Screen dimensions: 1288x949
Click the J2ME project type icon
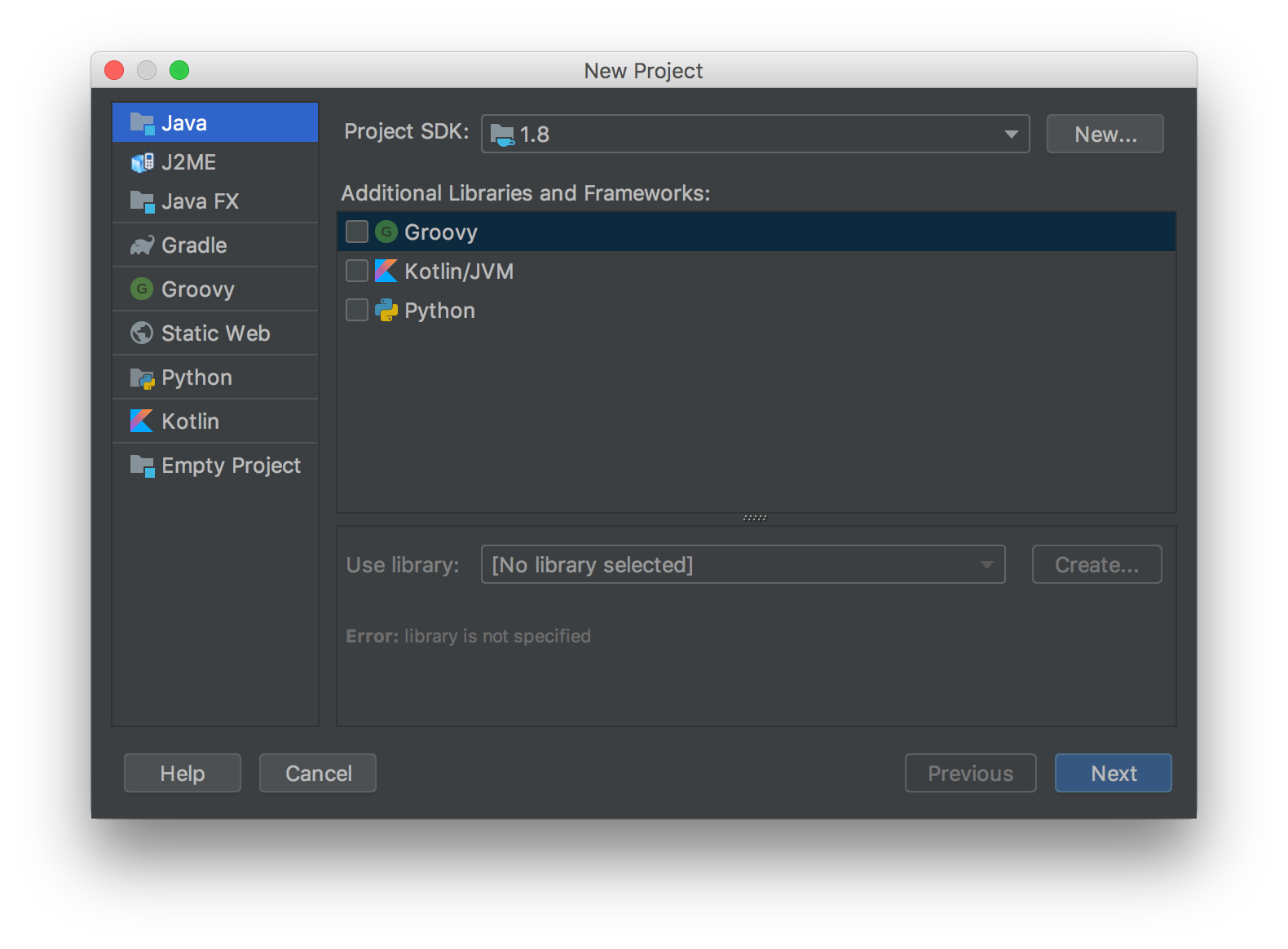point(142,162)
